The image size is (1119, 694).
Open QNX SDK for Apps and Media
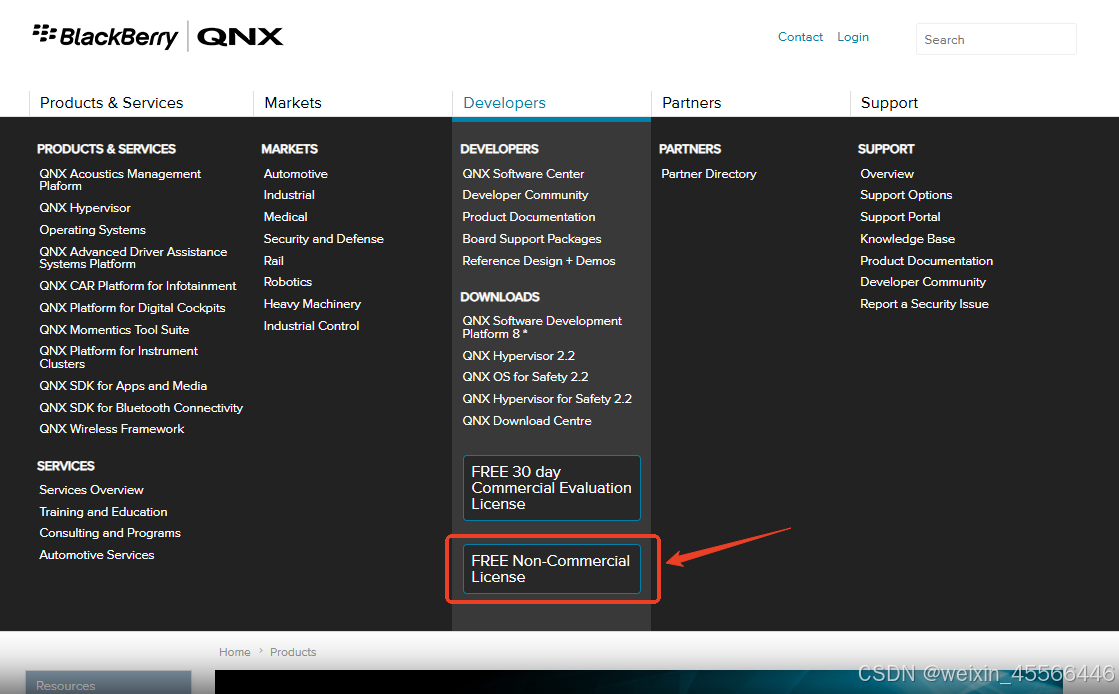pyautogui.click(x=123, y=386)
